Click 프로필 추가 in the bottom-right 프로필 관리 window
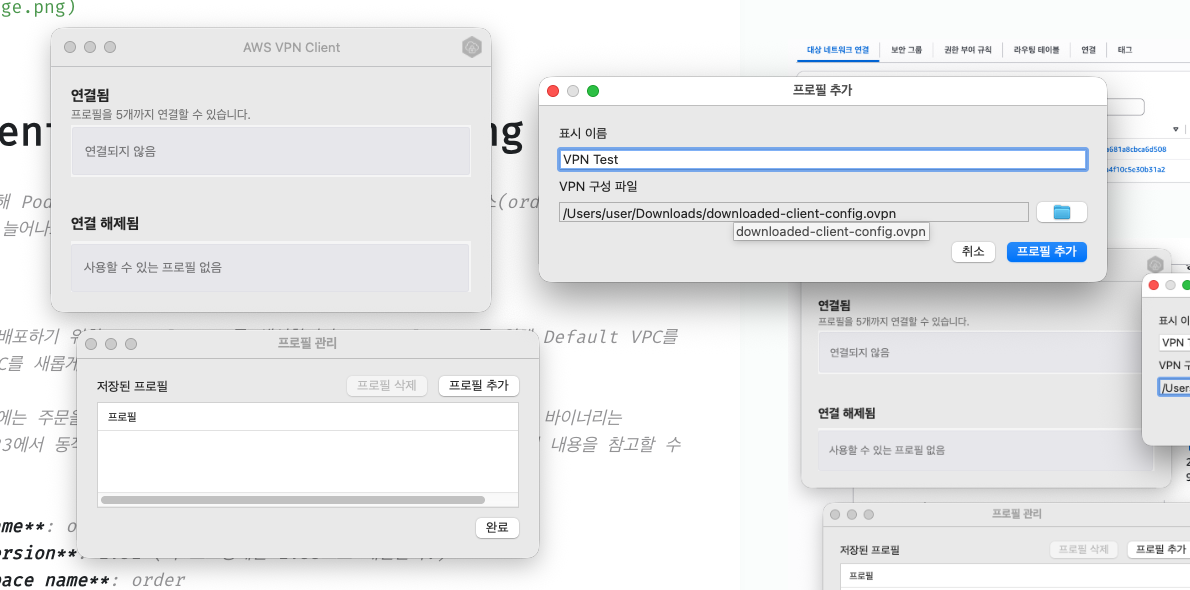The width and height of the screenshot is (1190, 590). [1158, 549]
